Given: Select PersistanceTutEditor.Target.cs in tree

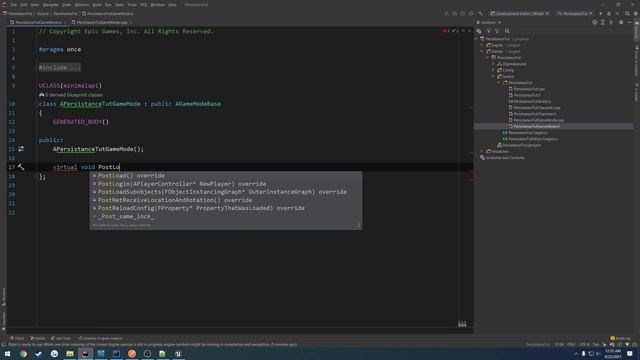Looking at the screenshot, I should 530,139.
